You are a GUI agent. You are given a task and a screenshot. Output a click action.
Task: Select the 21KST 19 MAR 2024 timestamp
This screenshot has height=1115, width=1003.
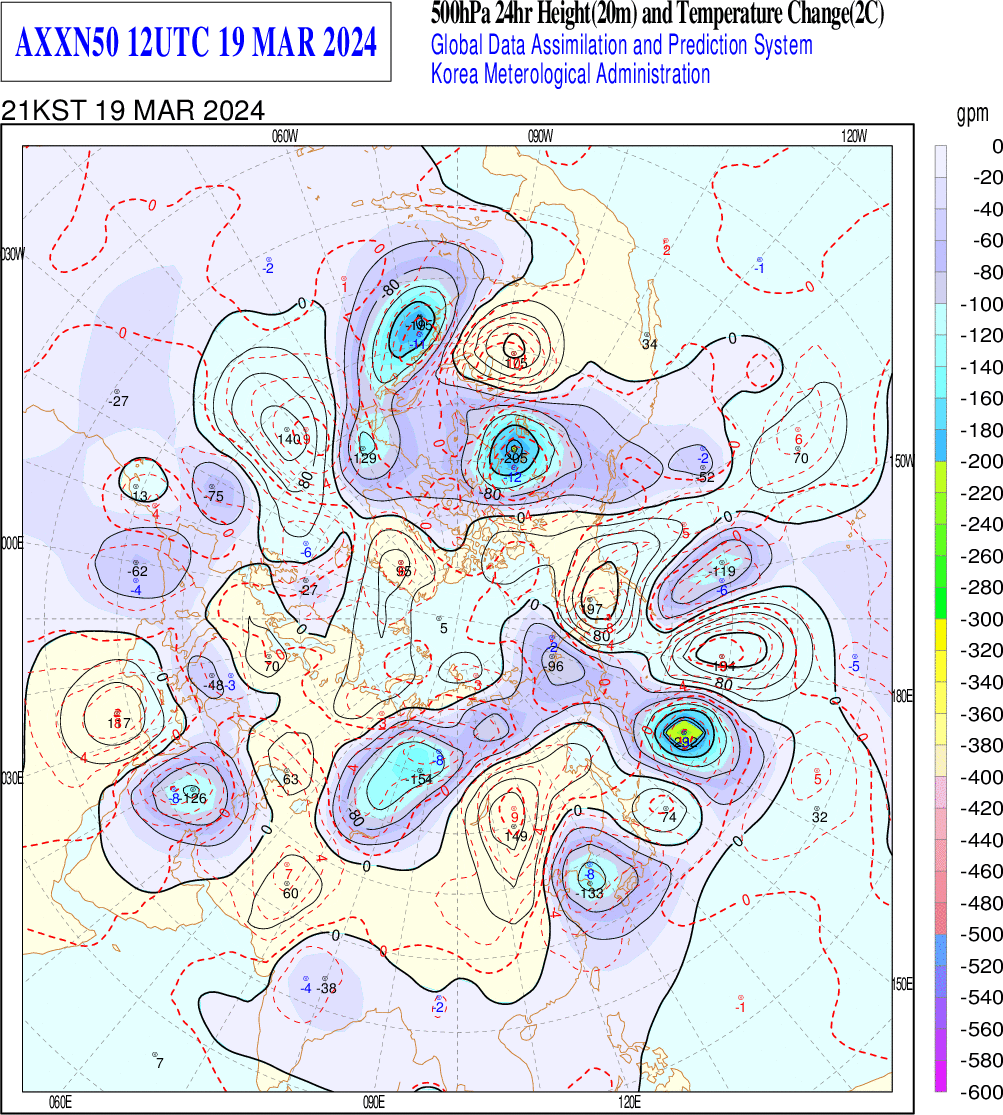click(x=133, y=111)
